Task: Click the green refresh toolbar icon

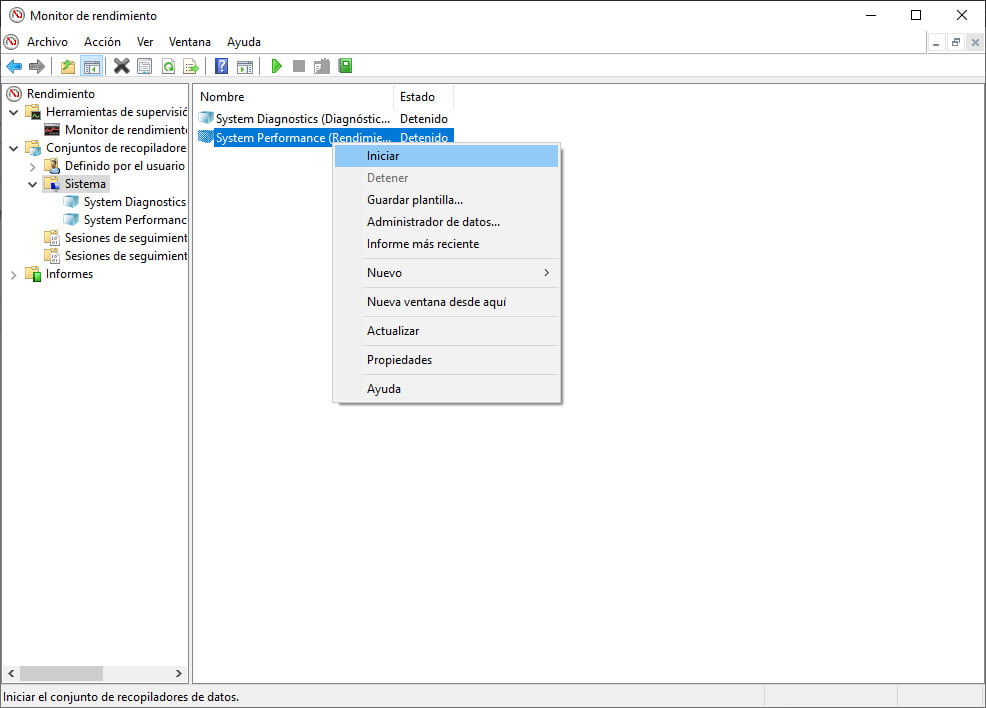Action: click(x=169, y=66)
